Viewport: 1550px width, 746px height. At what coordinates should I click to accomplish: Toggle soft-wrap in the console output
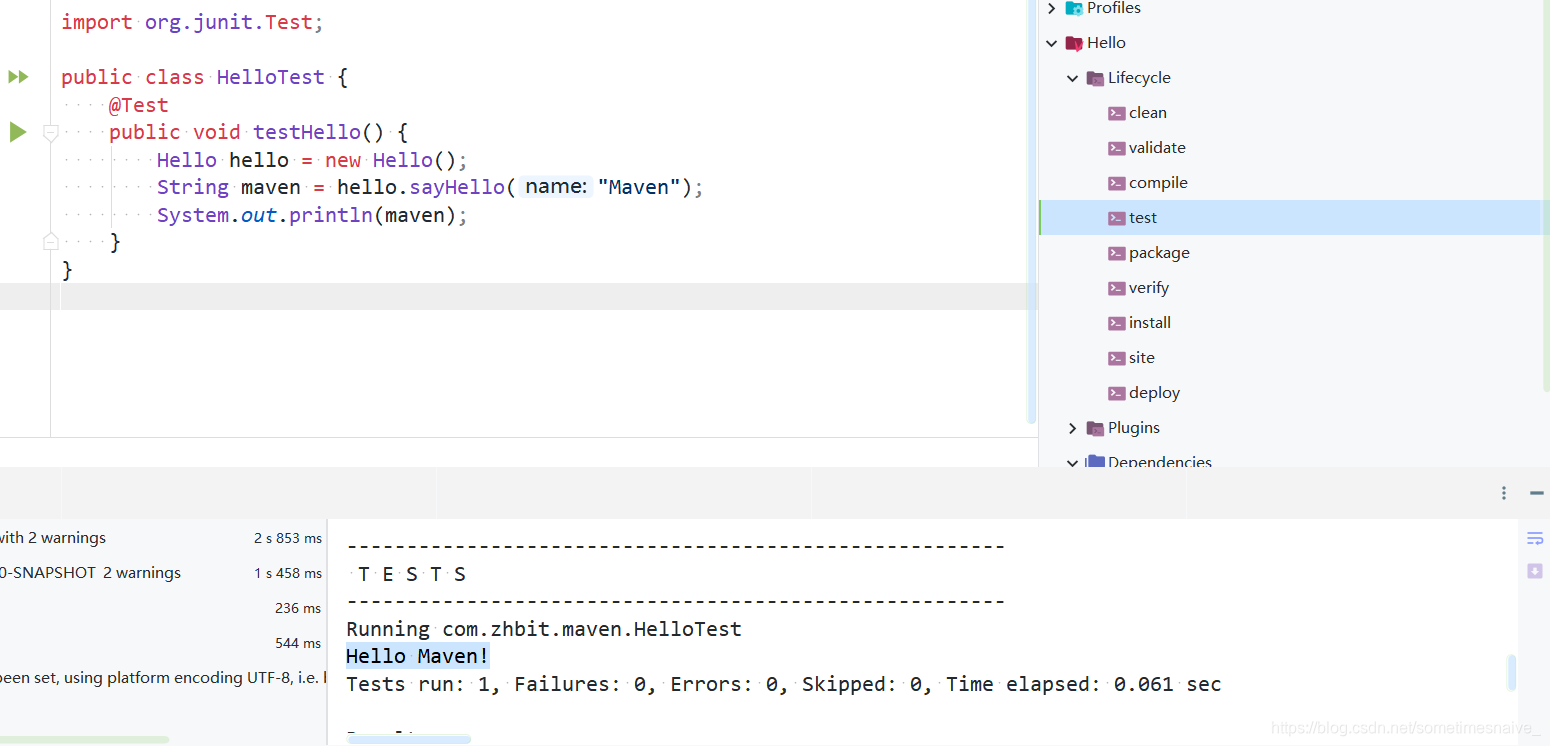pyautogui.click(x=1535, y=539)
